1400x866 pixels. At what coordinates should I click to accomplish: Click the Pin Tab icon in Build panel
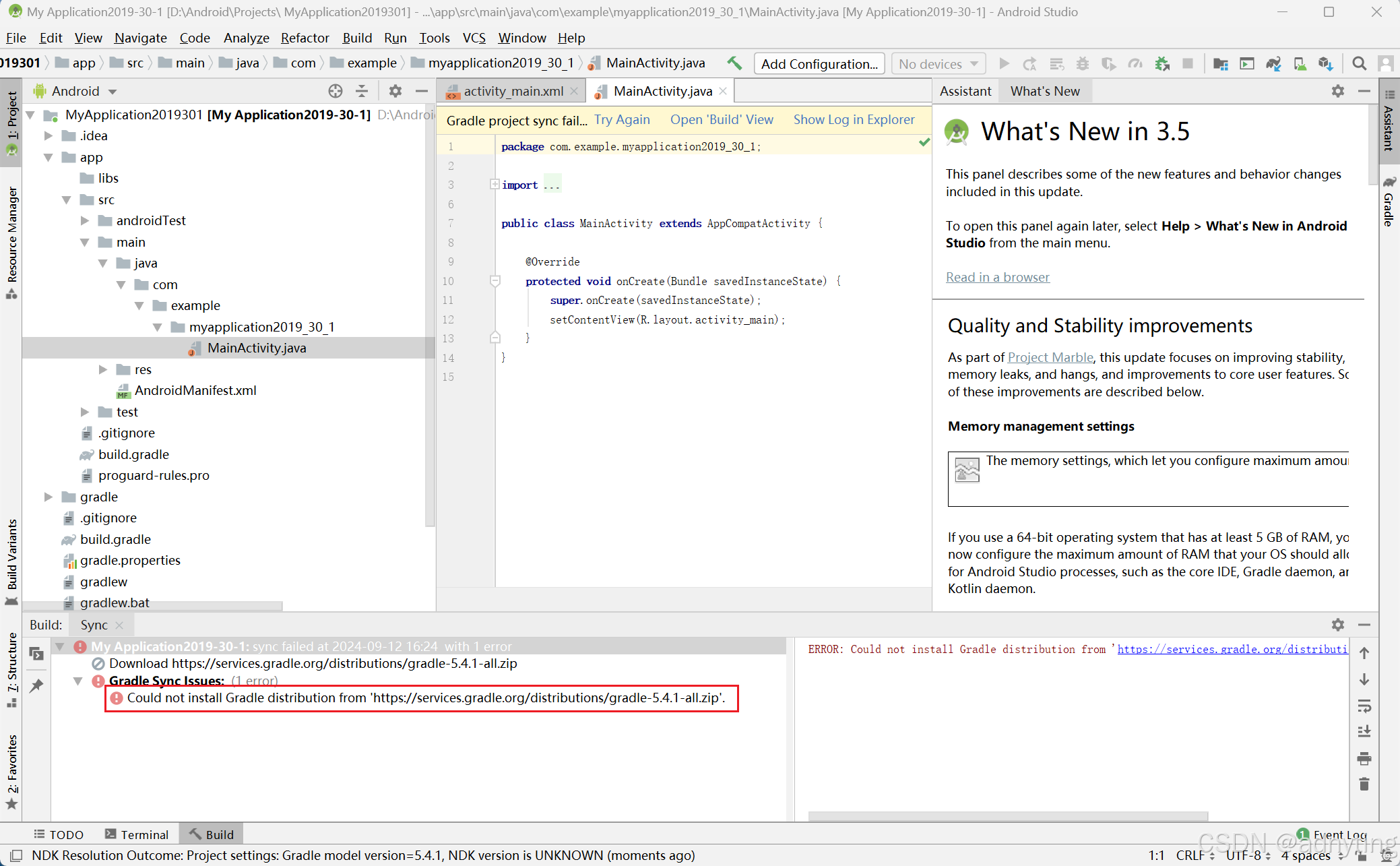point(36,686)
